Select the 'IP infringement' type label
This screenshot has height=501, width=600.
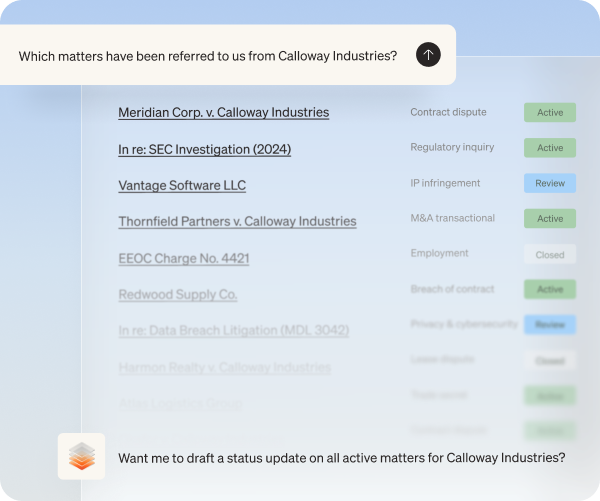pos(445,183)
